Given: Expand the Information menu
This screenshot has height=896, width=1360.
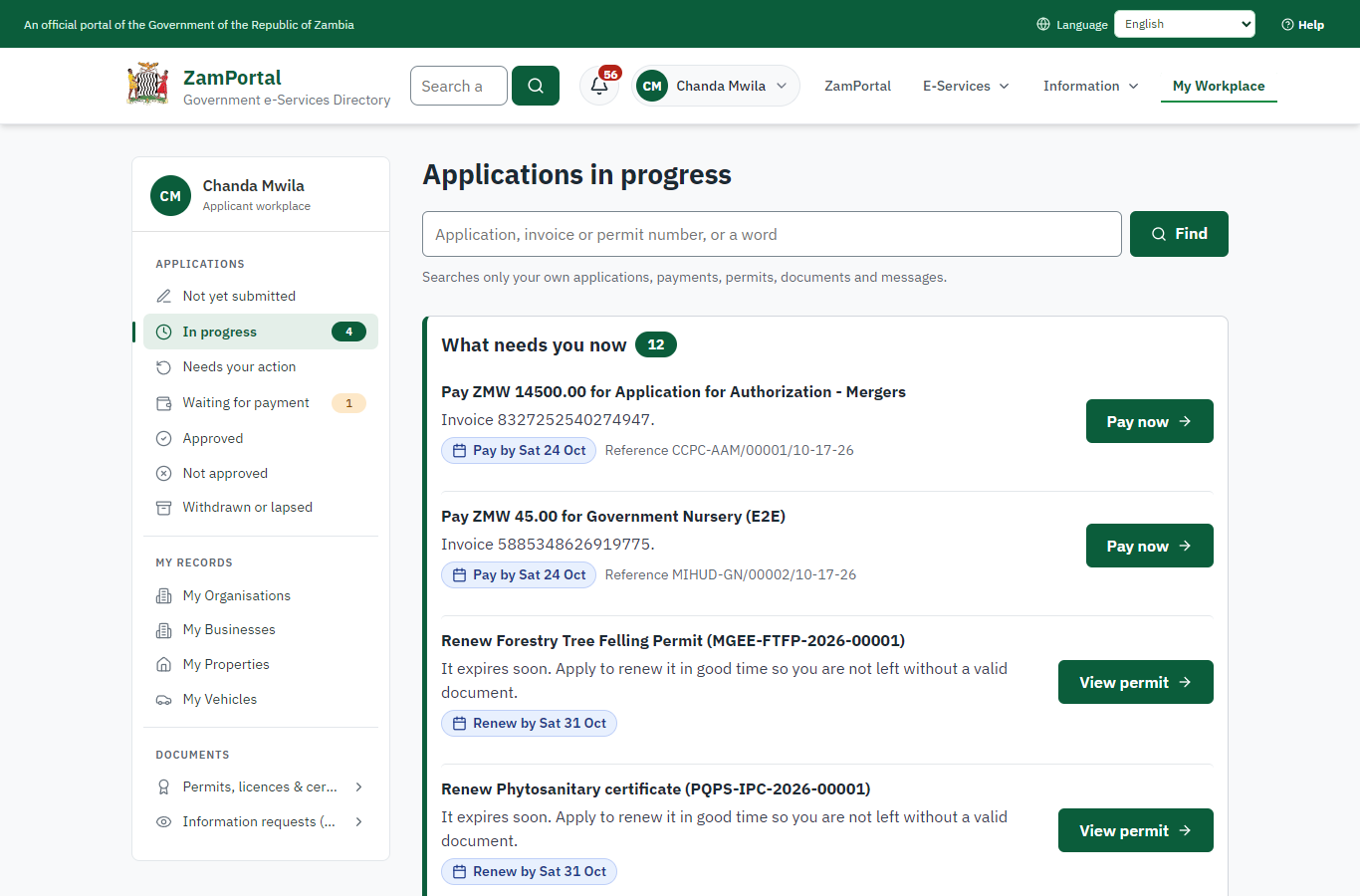Looking at the screenshot, I should pos(1090,86).
